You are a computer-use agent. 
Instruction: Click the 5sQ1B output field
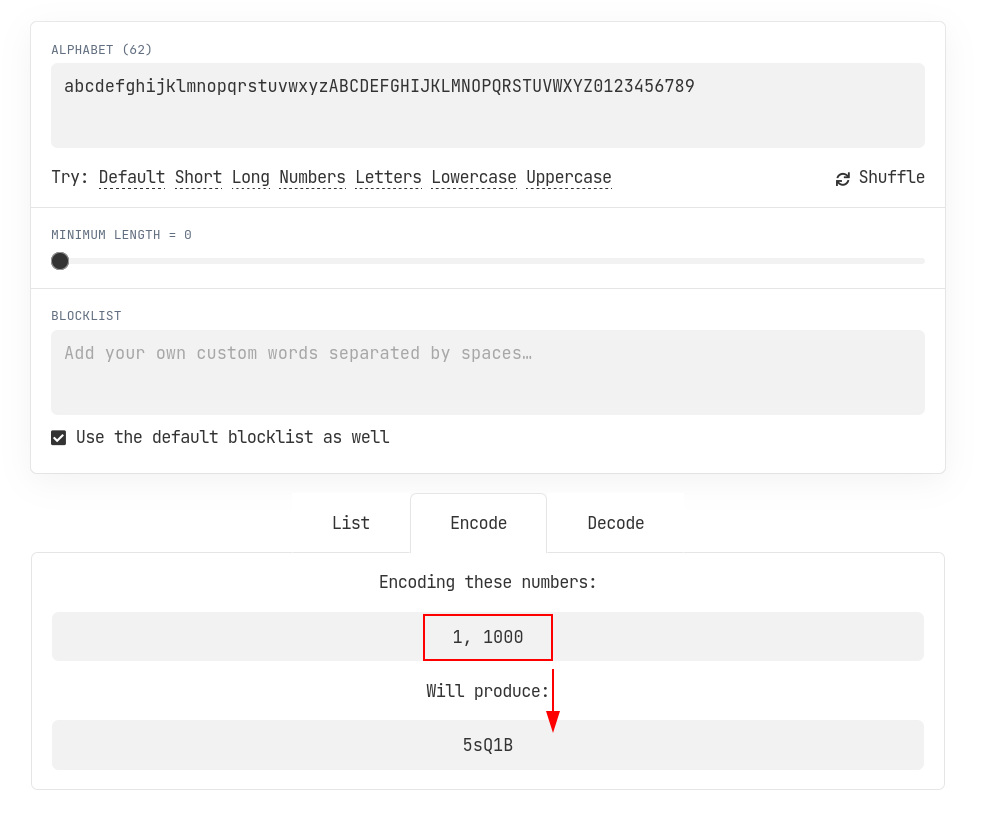[487, 745]
